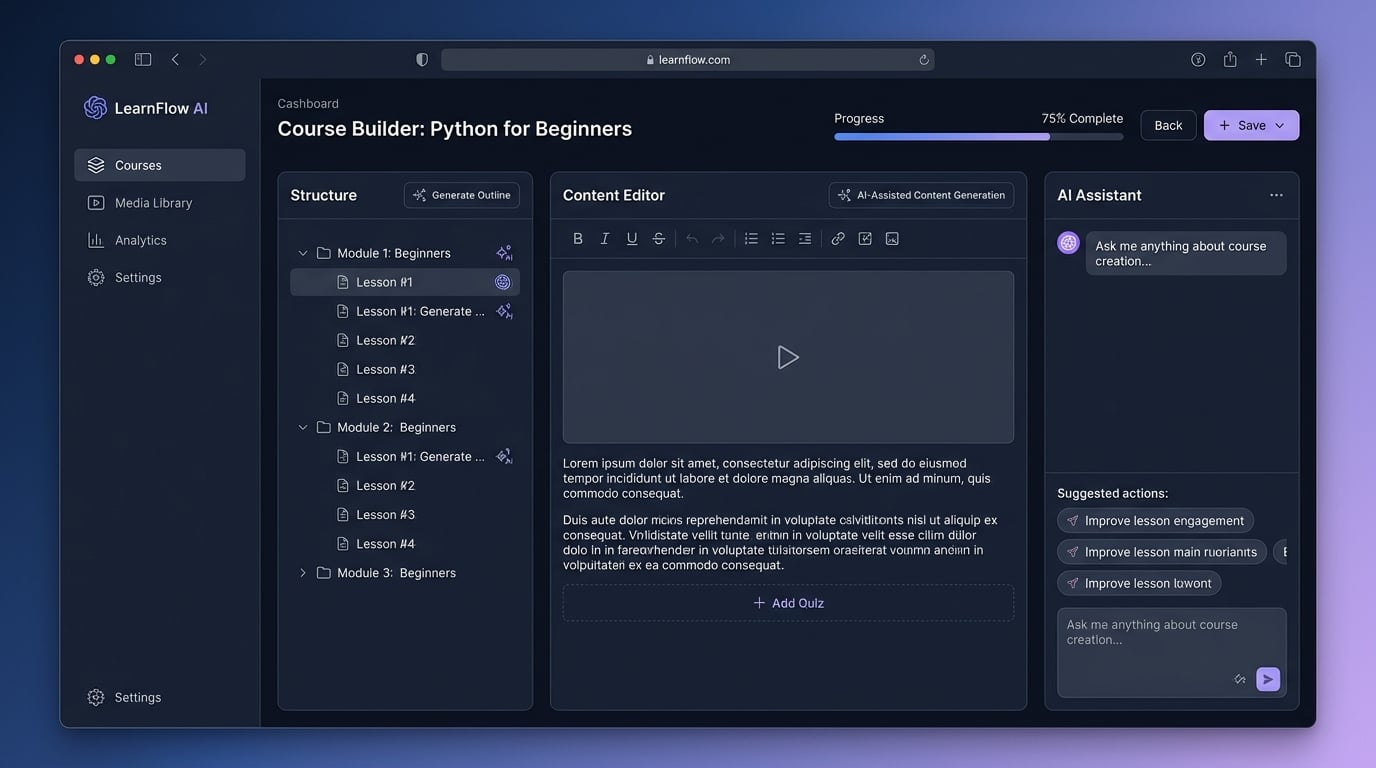The image size is (1376, 768).
Task: Click the AI sparkle icon beside Module 1
Action: point(504,253)
